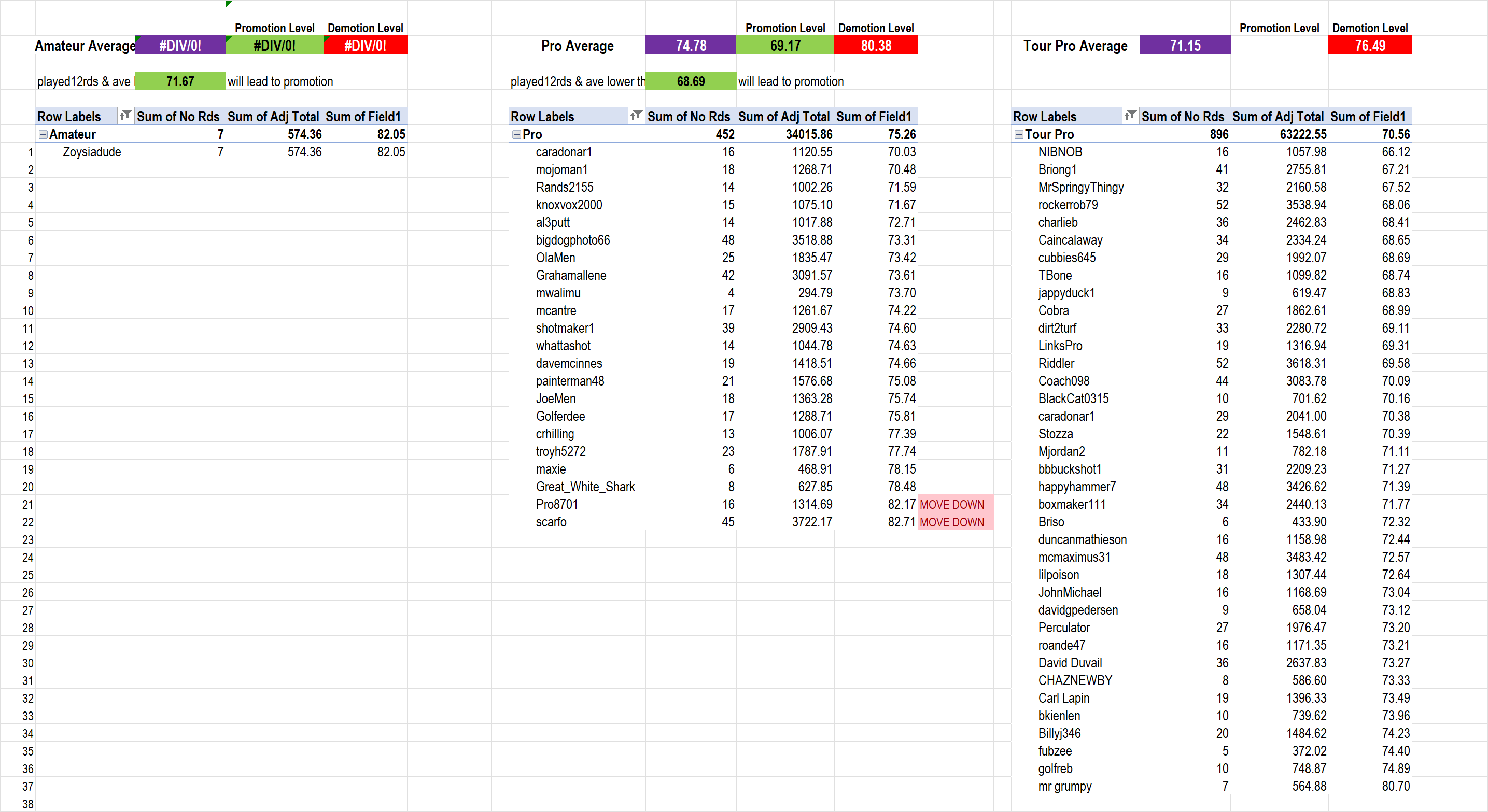
Task: Select green 71.67 promotion threshold cell
Action: tap(179, 81)
